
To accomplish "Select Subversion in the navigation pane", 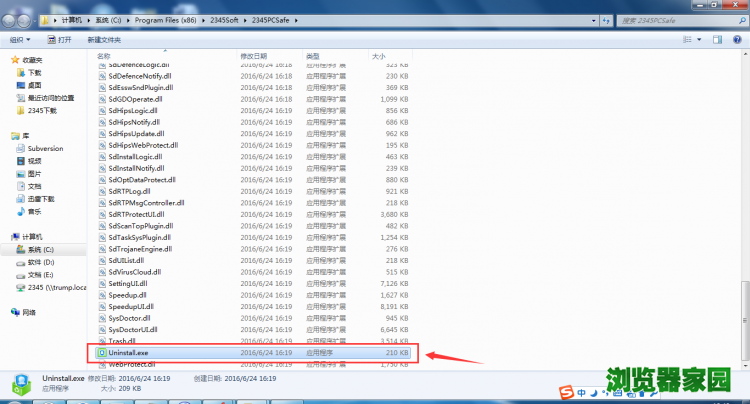I will click(45, 148).
